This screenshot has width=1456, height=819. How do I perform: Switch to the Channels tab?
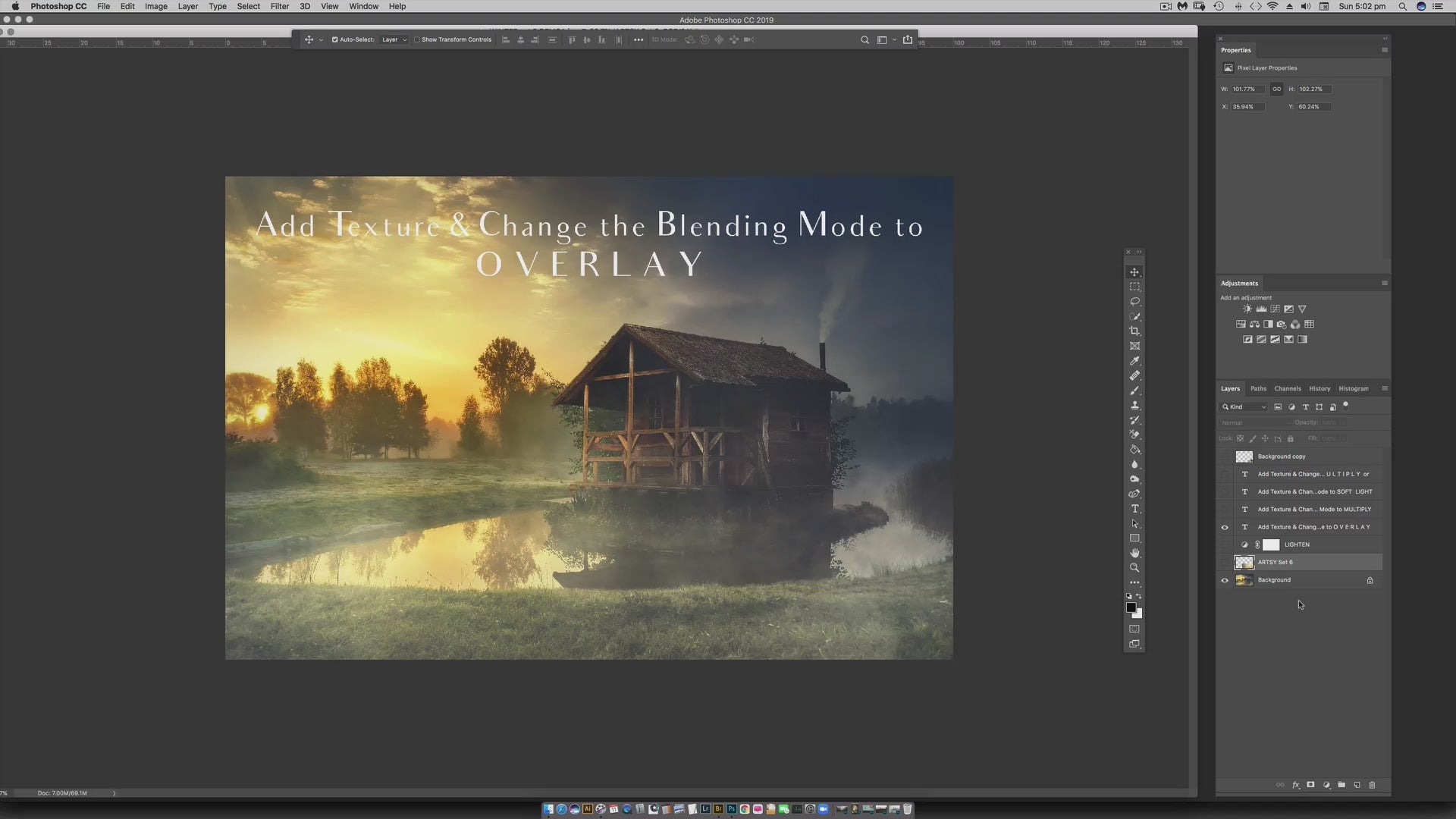coord(1287,388)
